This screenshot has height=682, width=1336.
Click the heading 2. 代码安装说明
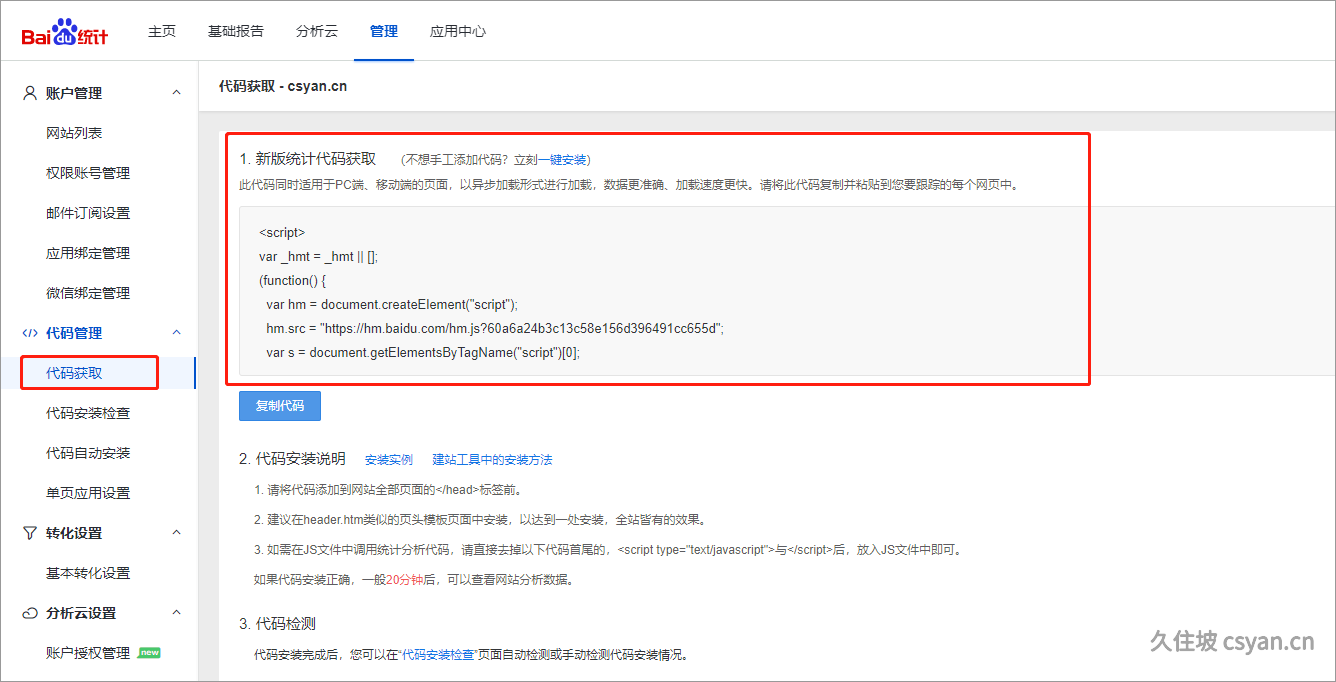pos(292,459)
